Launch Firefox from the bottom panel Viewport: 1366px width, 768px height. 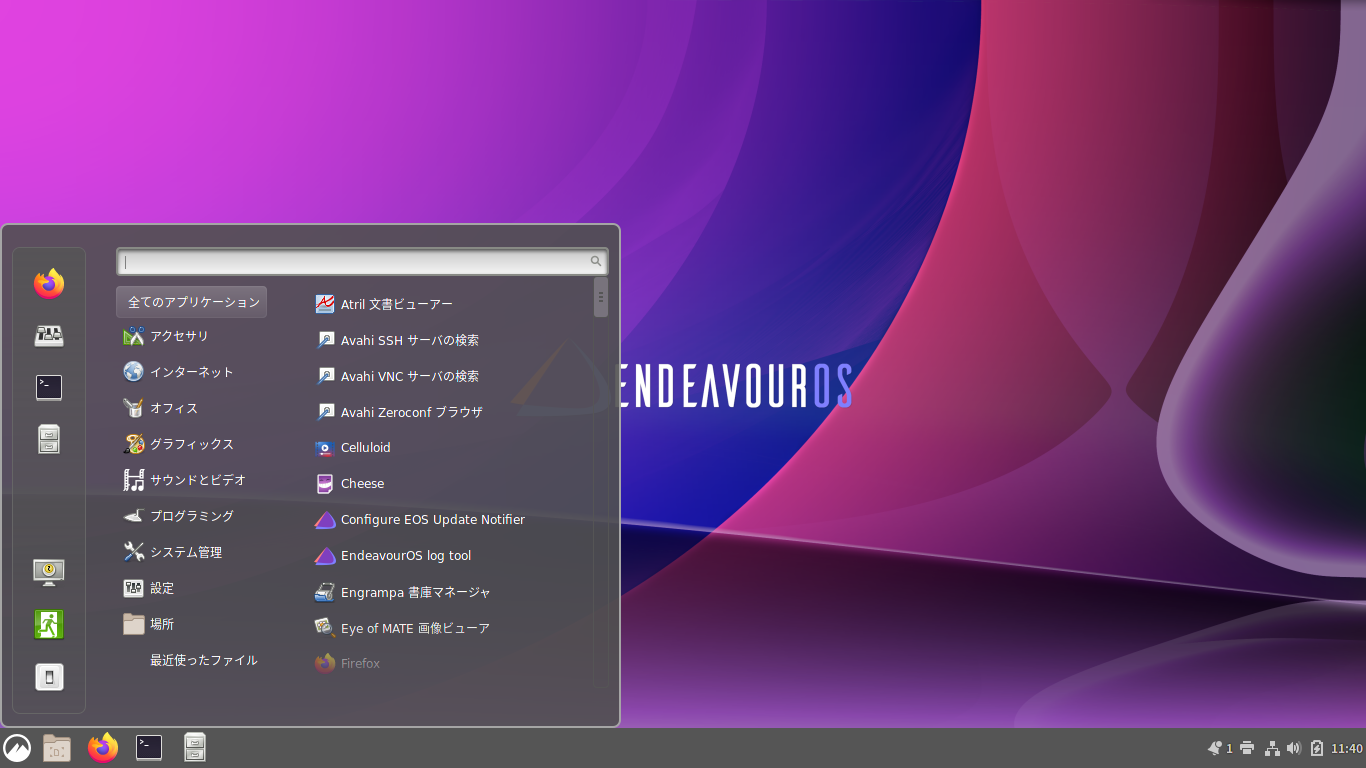click(102, 748)
